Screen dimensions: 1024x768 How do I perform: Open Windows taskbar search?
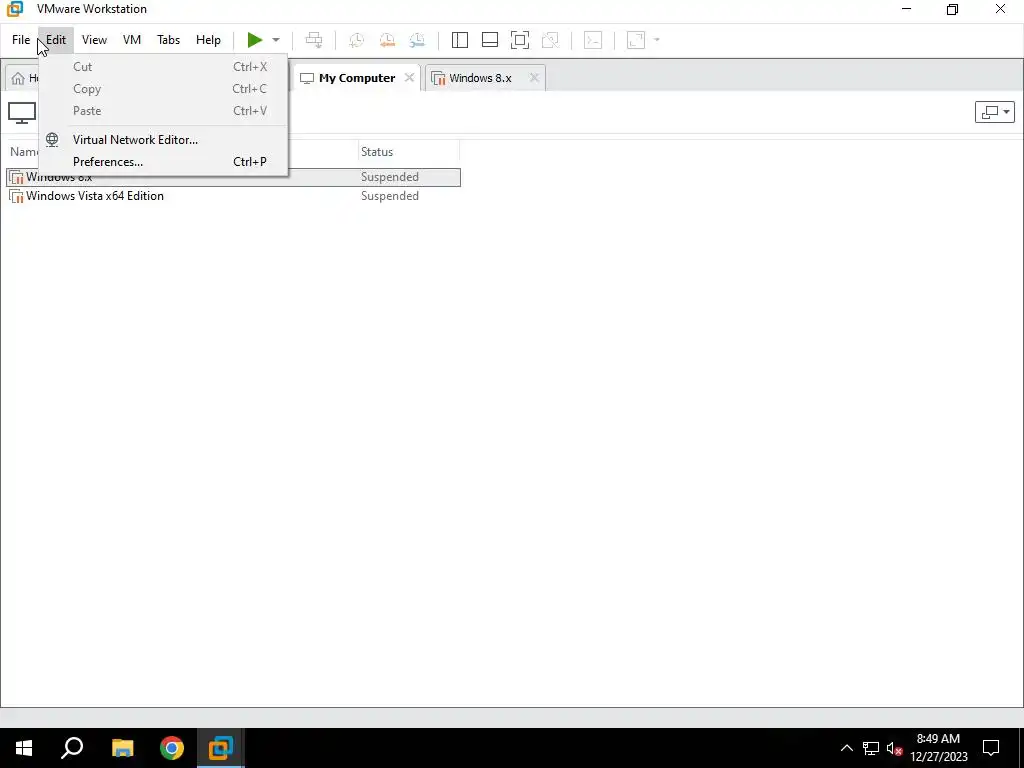point(72,748)
